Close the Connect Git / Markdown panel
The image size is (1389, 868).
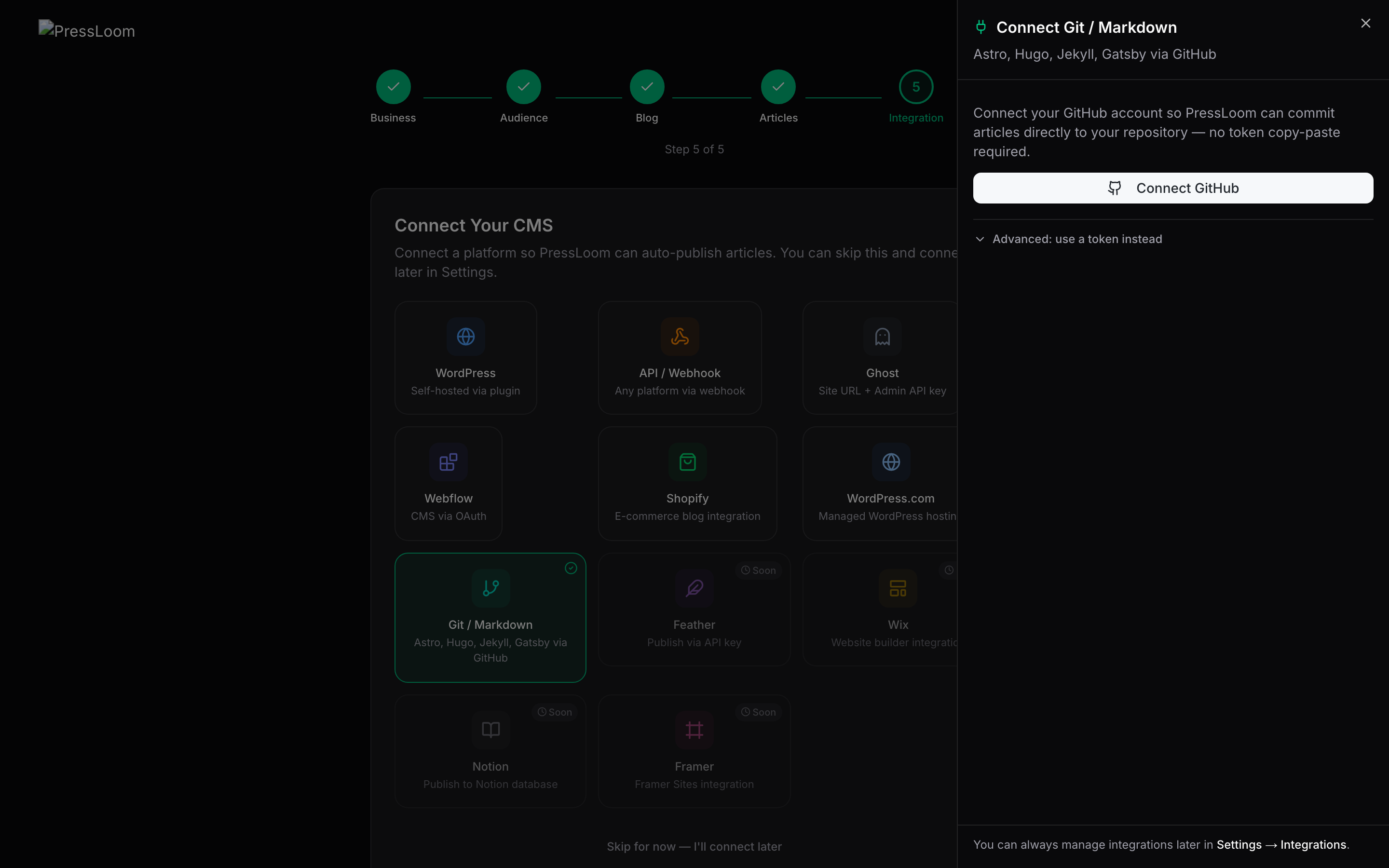(1365, 24)
